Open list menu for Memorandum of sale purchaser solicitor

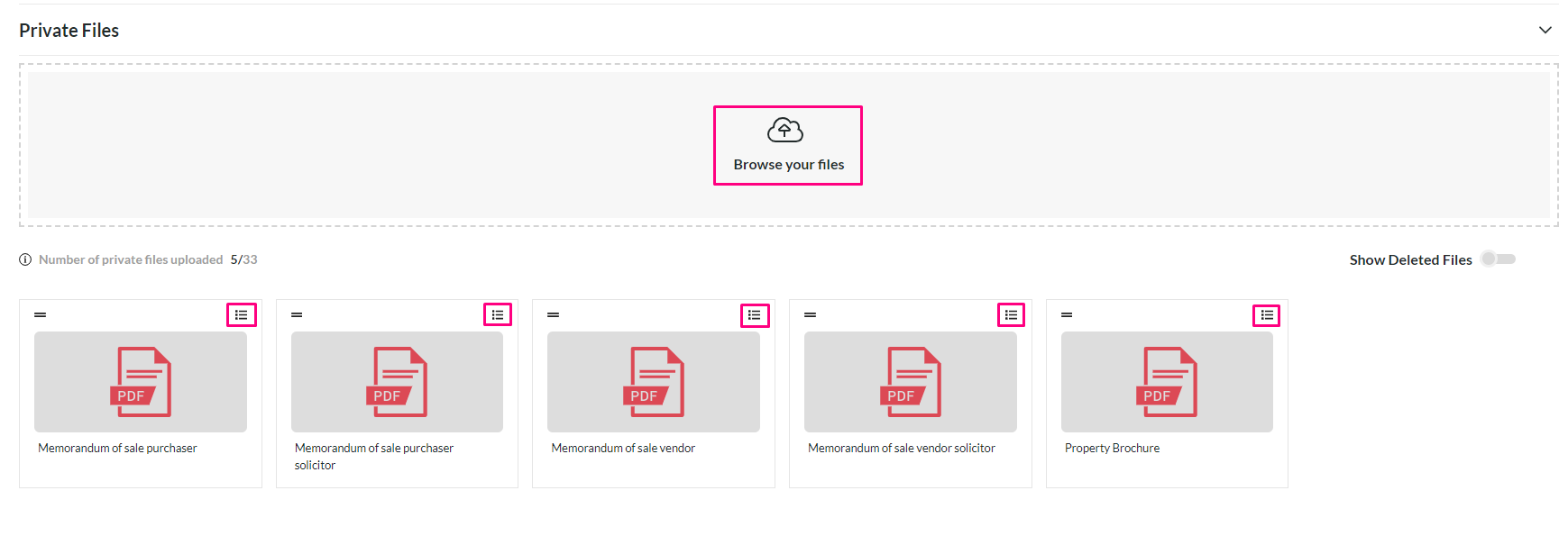pos(498,314)
